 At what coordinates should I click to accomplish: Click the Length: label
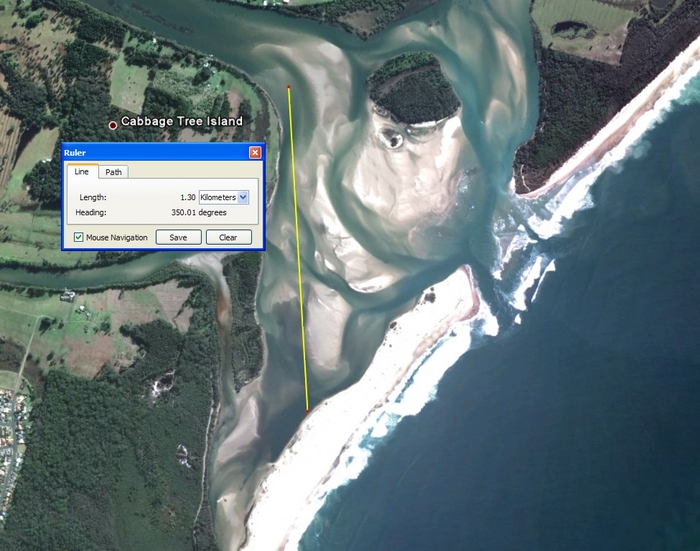(93, 197)
